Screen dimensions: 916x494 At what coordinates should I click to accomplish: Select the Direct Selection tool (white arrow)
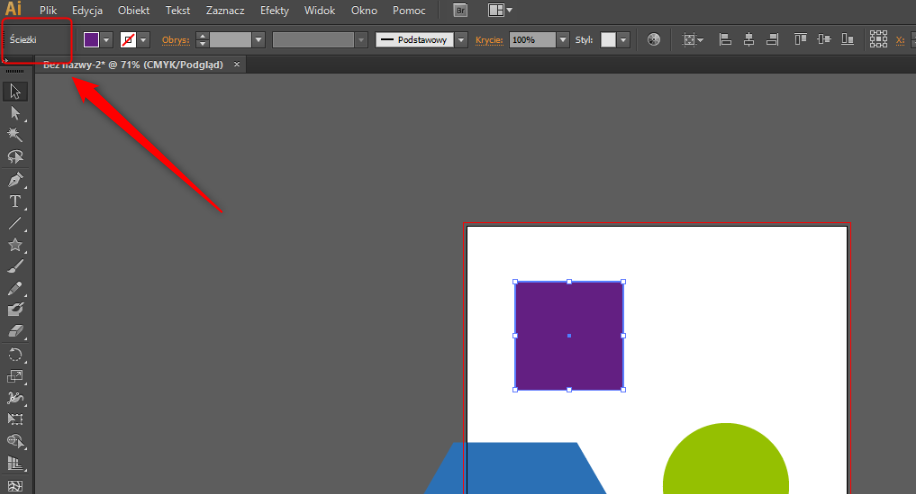coord(15,113)
